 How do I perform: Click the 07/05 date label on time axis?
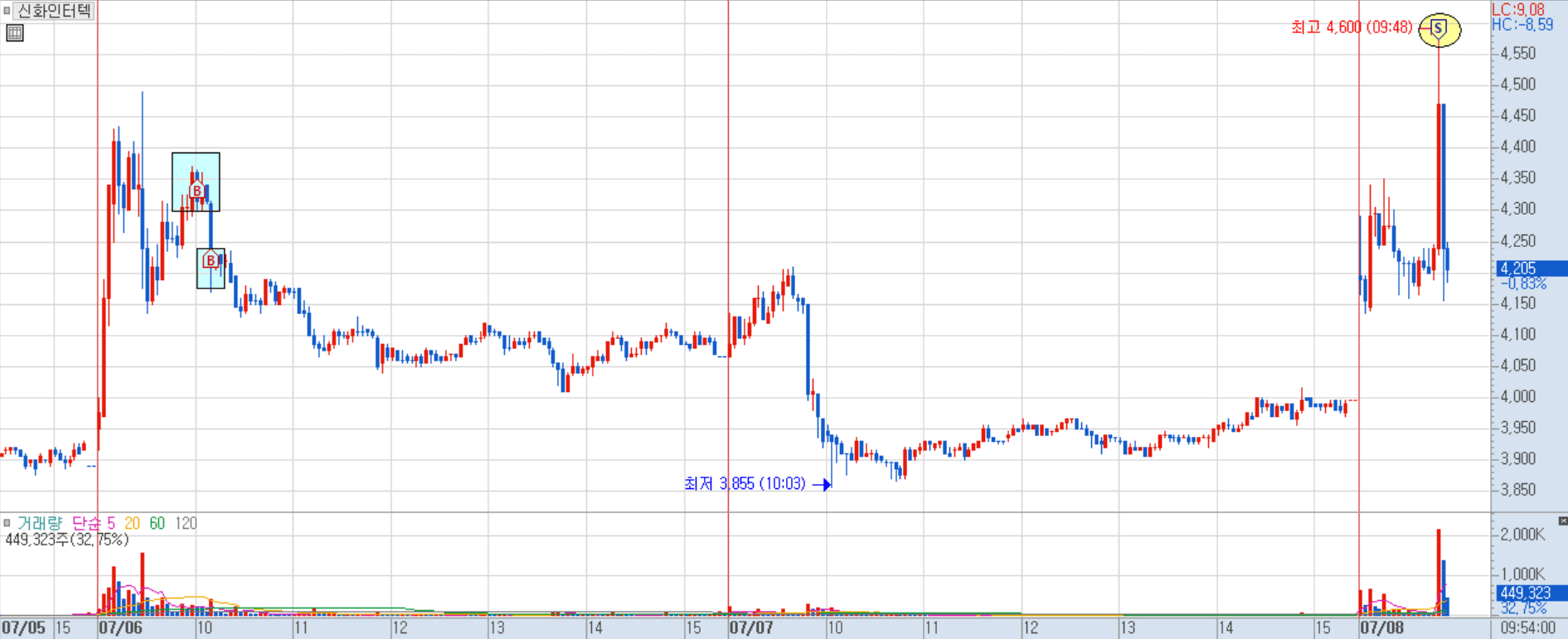pos(23,627)
